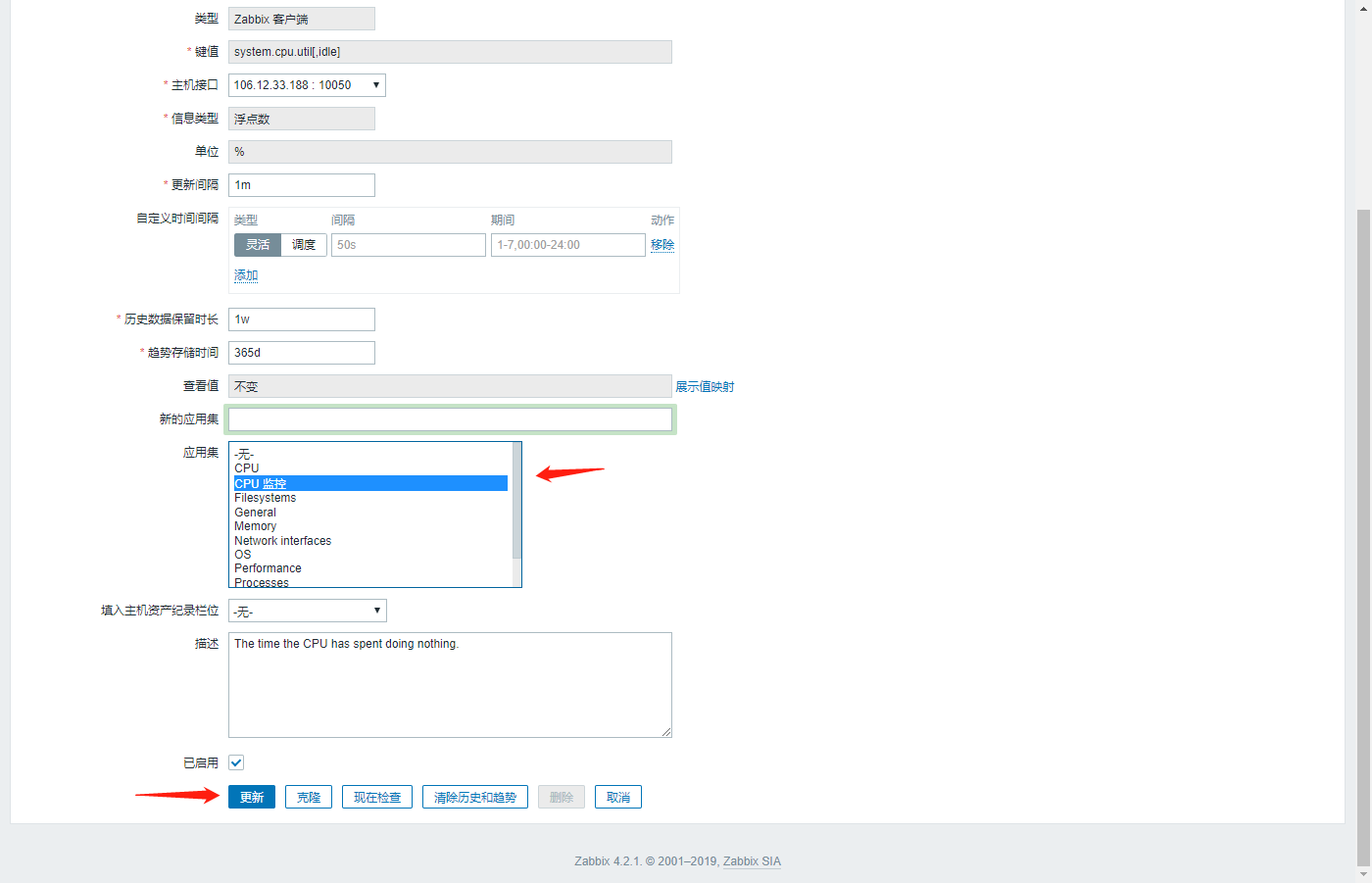Select Filesystems in the application list
The height and width of the screenshot is (883, 1372).
tap(370, 498)
